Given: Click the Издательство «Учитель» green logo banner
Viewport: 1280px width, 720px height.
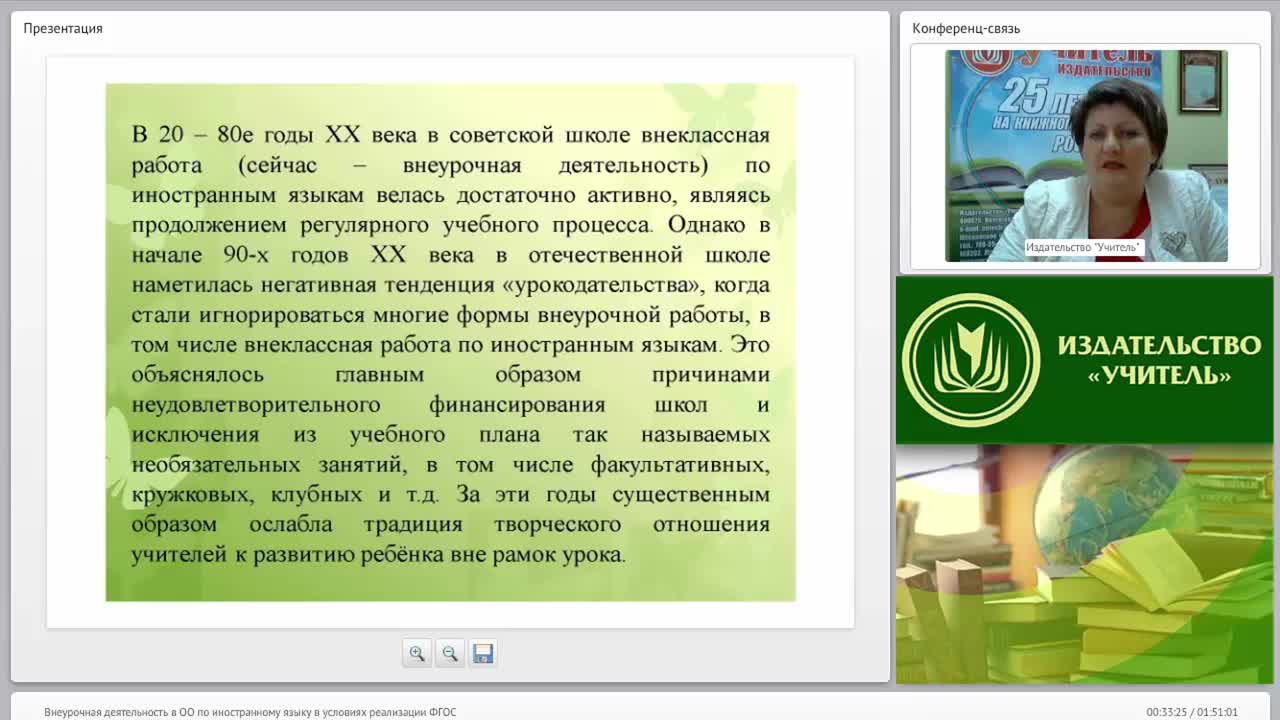Looking at the screenshot, I should (x=1085, y=360).
